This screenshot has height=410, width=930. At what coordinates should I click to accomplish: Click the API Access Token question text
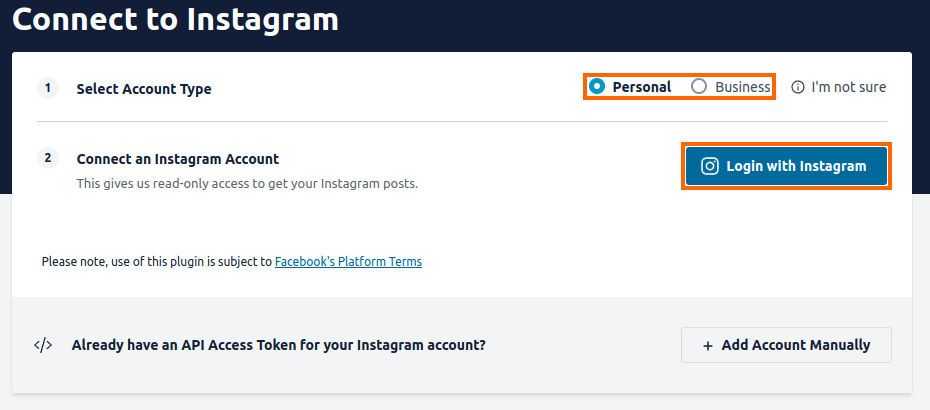[x=279, y=345]
